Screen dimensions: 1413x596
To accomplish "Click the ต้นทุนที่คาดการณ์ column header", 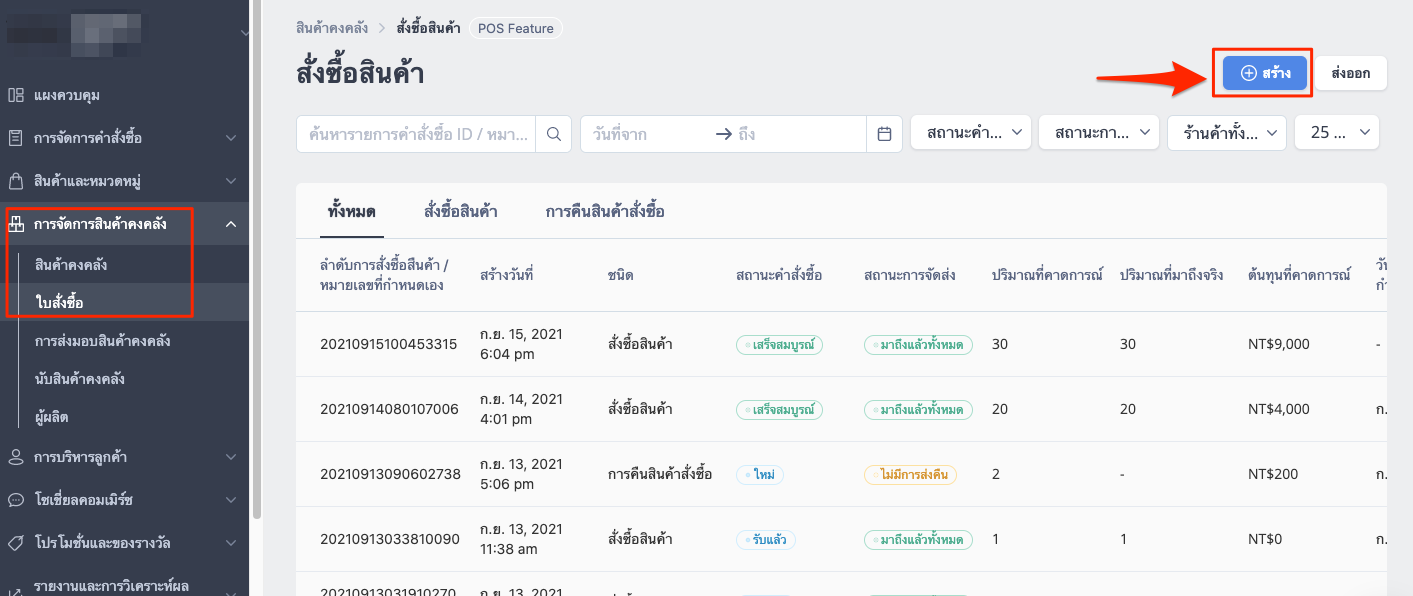I will coord(1299,274).
